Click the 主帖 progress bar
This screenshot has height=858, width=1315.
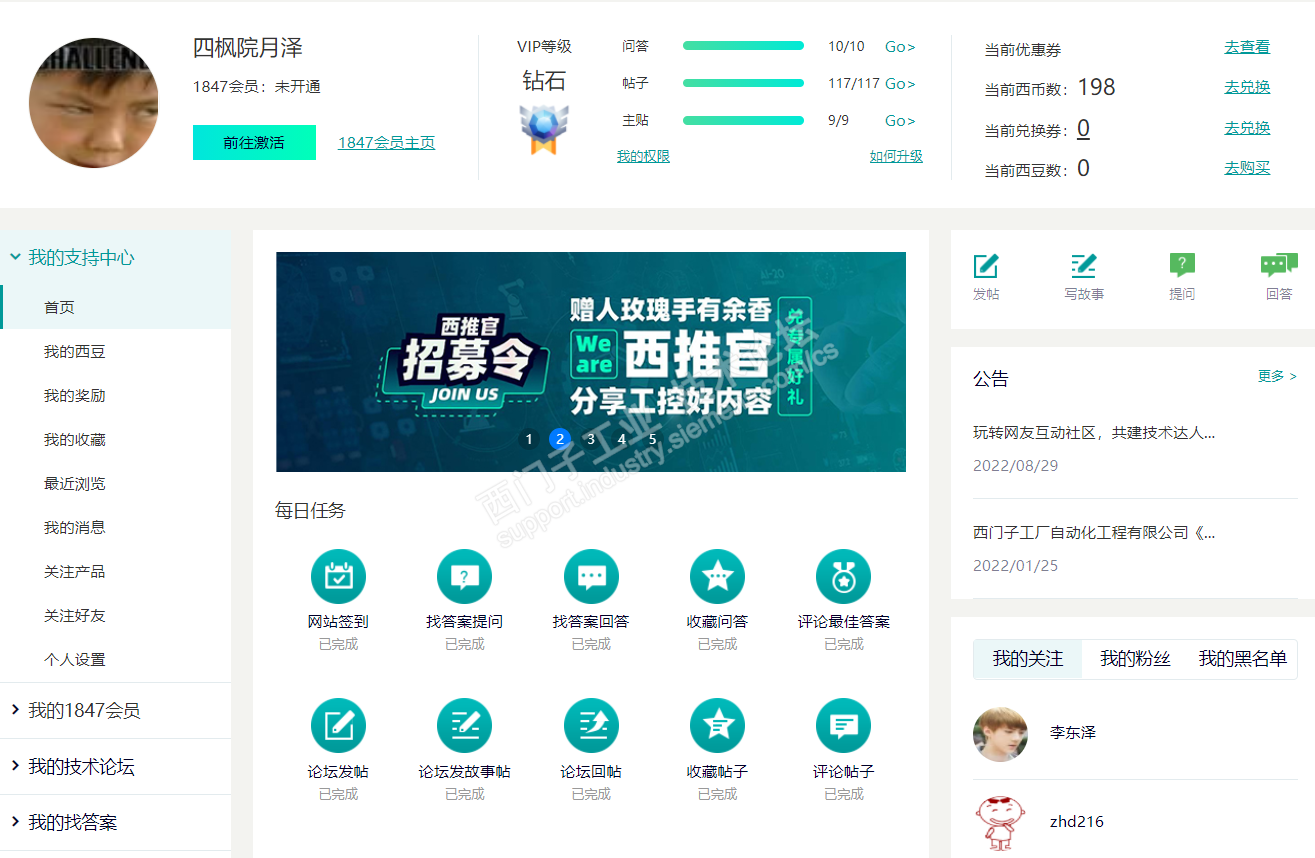click(743, 120)
